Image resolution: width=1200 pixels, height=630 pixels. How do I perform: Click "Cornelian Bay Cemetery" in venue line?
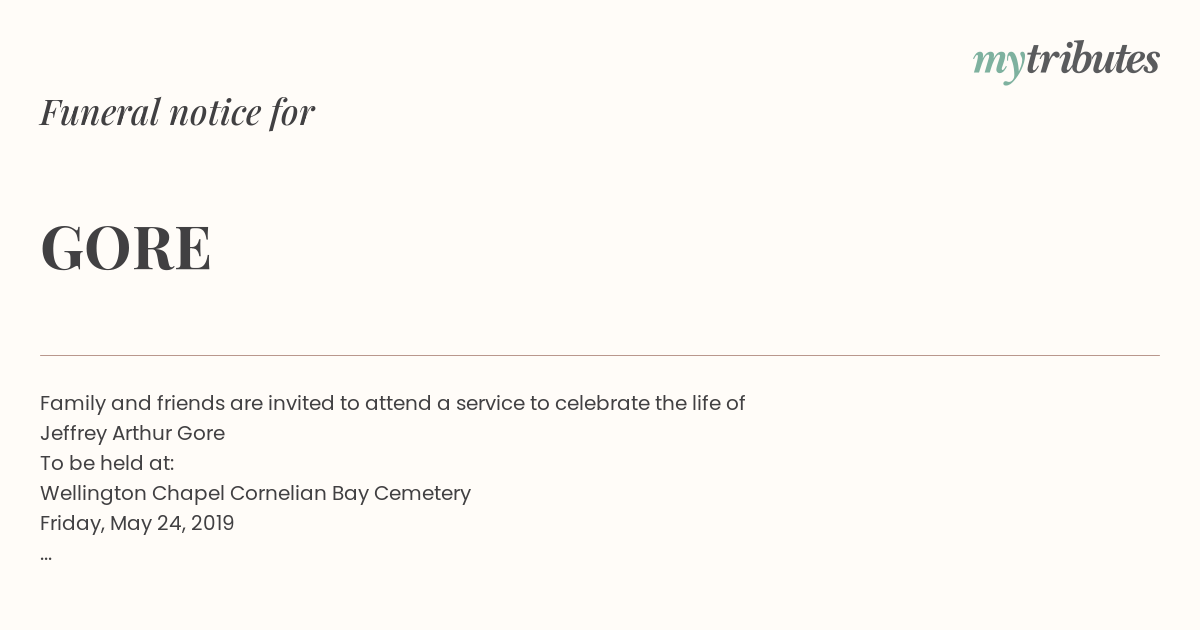350,494
